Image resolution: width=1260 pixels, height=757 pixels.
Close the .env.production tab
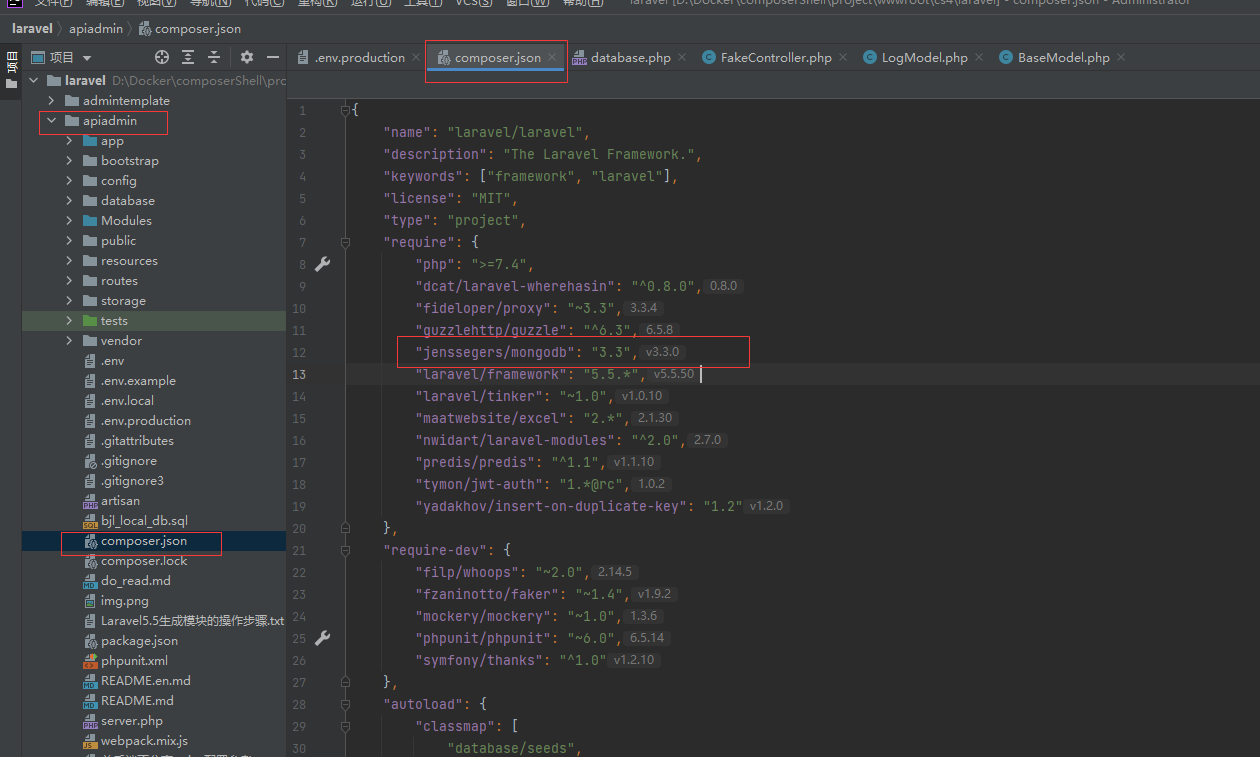[x=416, y=58]
